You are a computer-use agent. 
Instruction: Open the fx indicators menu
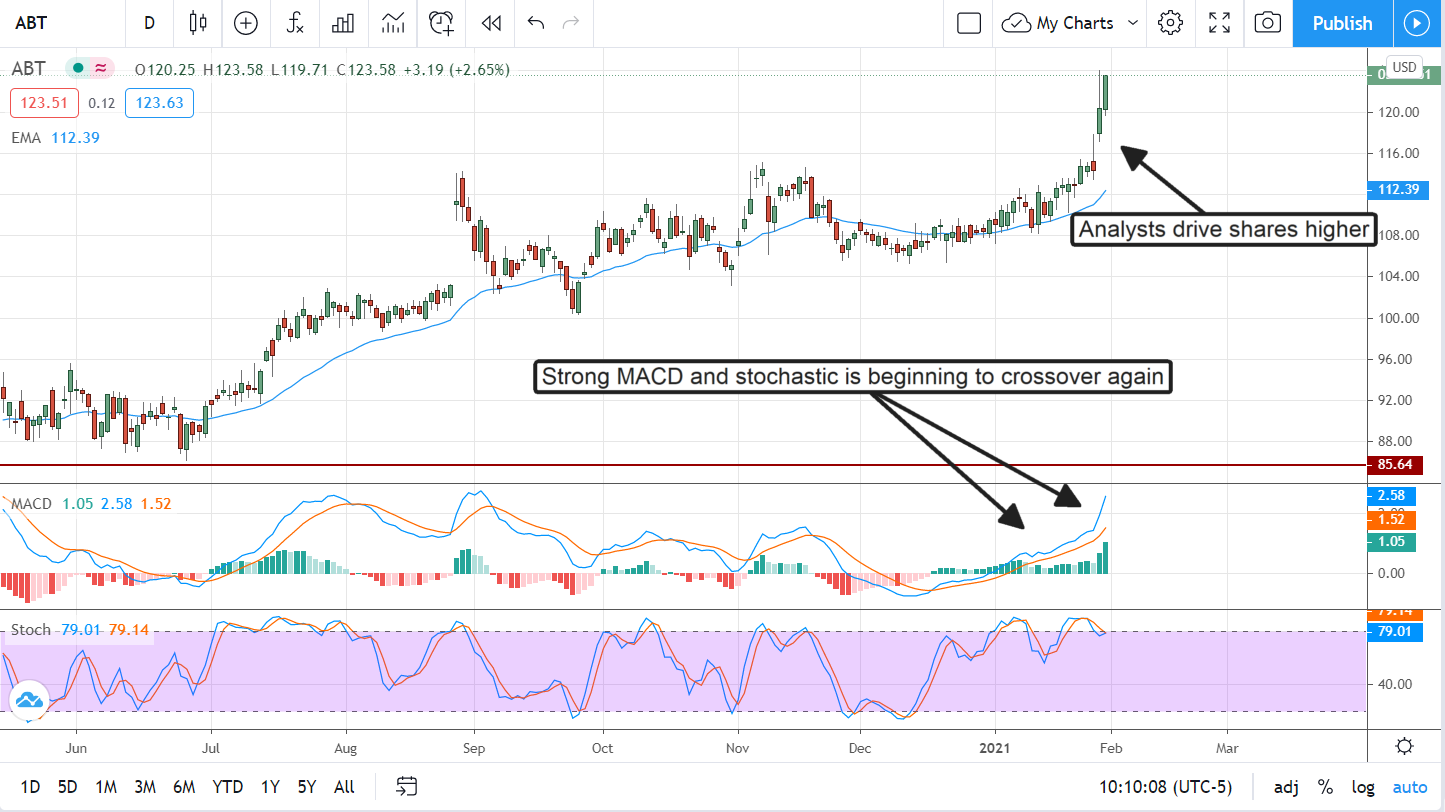(295, 23)
